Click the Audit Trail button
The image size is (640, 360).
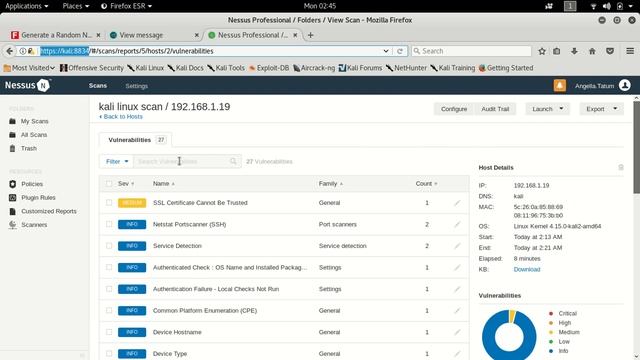tap(495, 109)
